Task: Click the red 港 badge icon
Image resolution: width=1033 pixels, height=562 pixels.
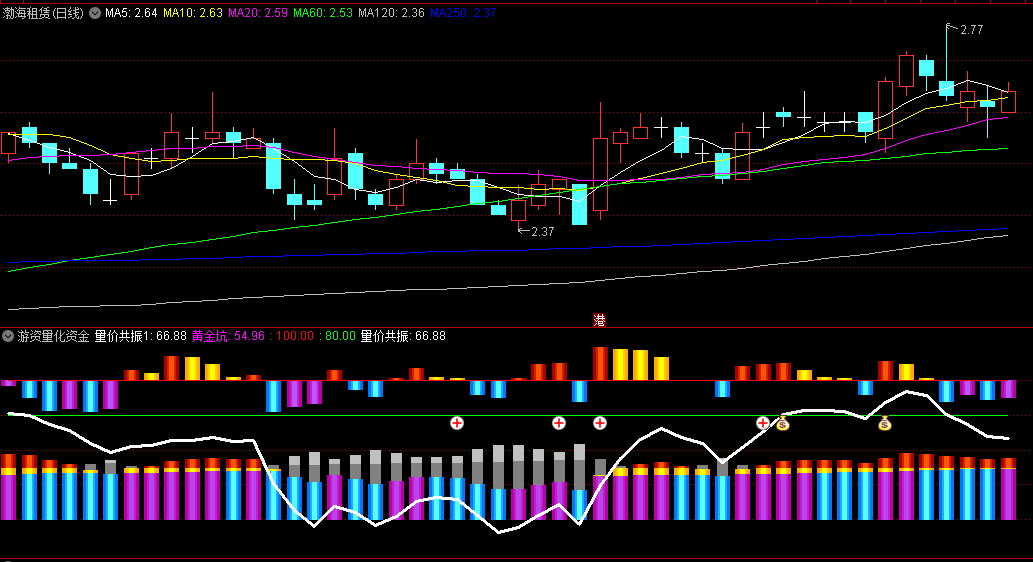Action: click(600, 320)
